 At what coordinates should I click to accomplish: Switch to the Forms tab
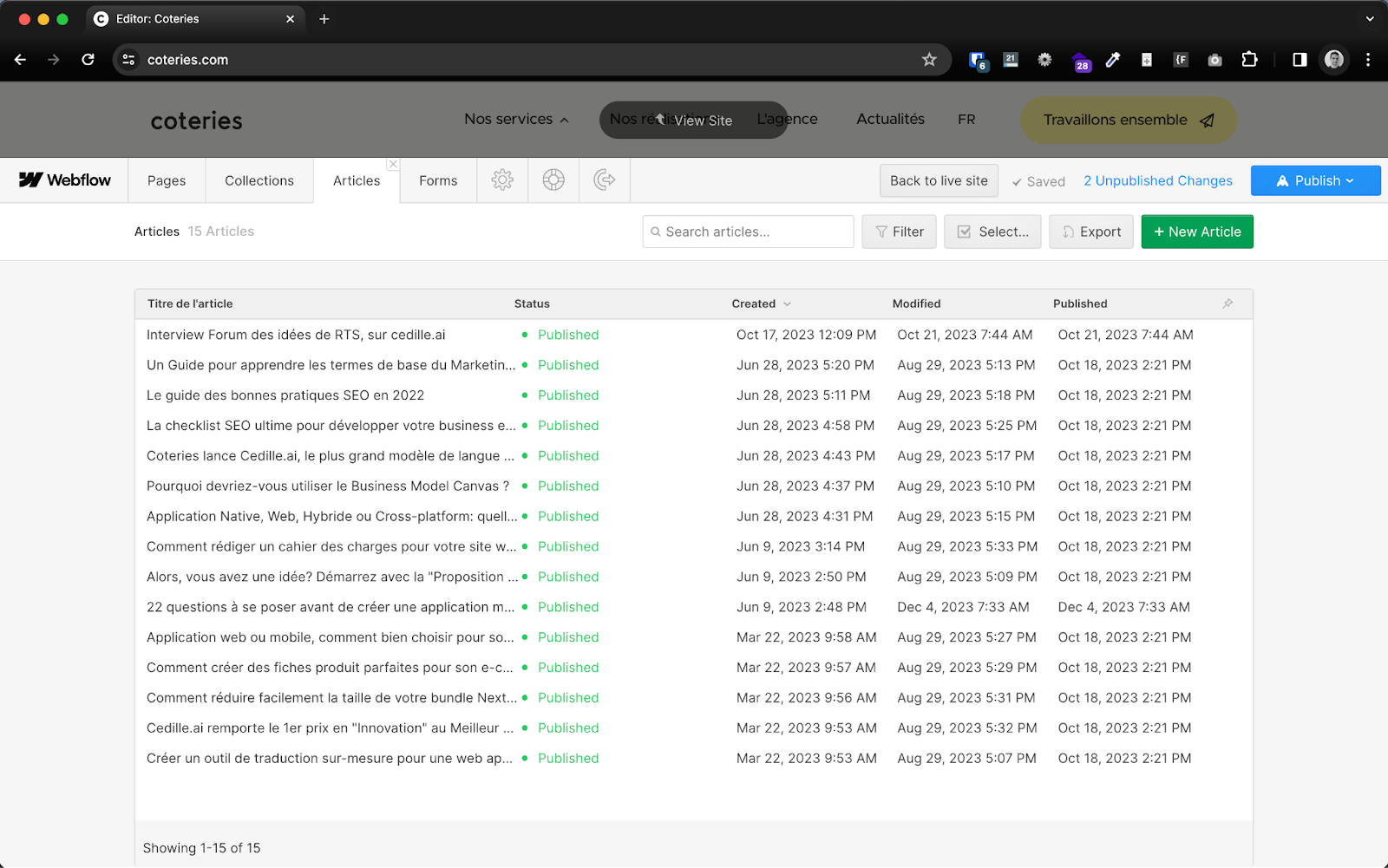pos(438,180)
